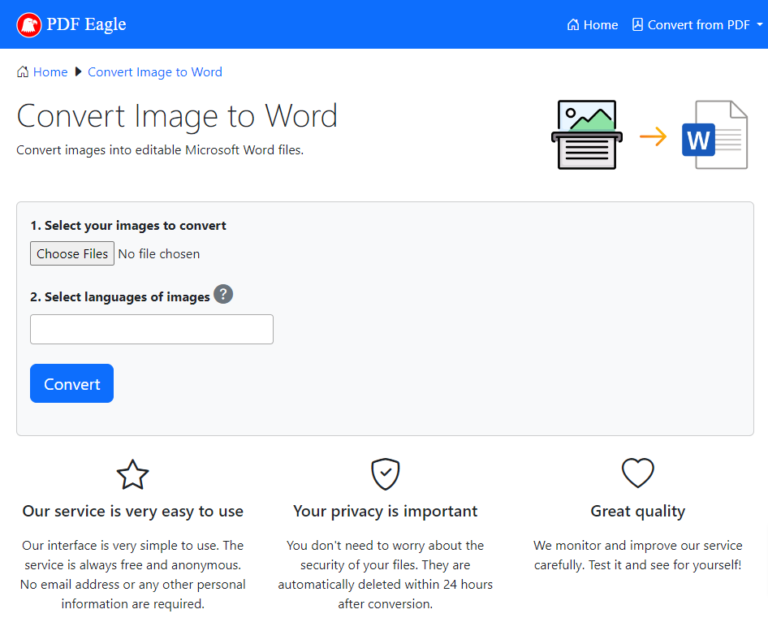Click the black breadcrumb separator triangle
The width and height of the screenshot is (768, 618).
[78, 72]
